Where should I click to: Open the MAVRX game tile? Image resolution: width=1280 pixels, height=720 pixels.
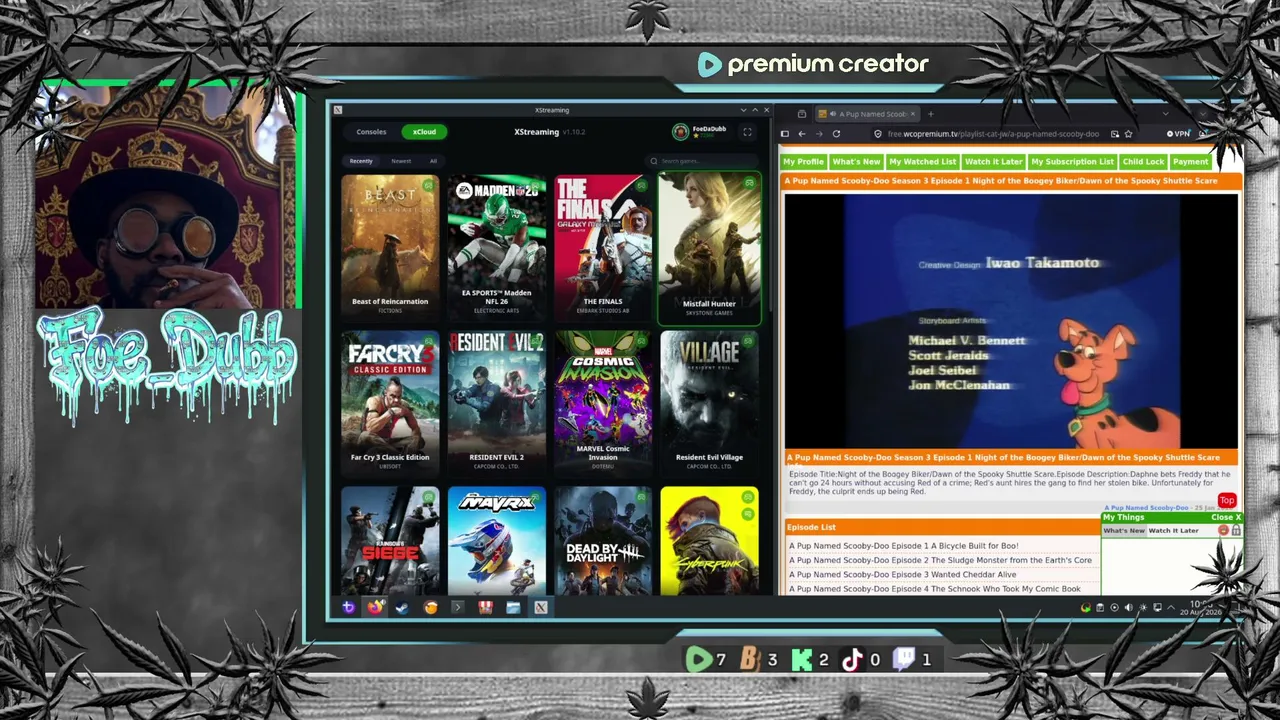[x=497, y=541]
